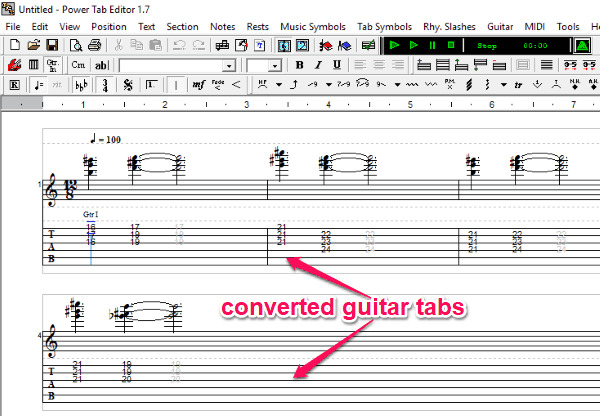The width and height of the screenshot is (600, 416).
Task: Open the chord name (Cm) tool
Action: [79, 65]
